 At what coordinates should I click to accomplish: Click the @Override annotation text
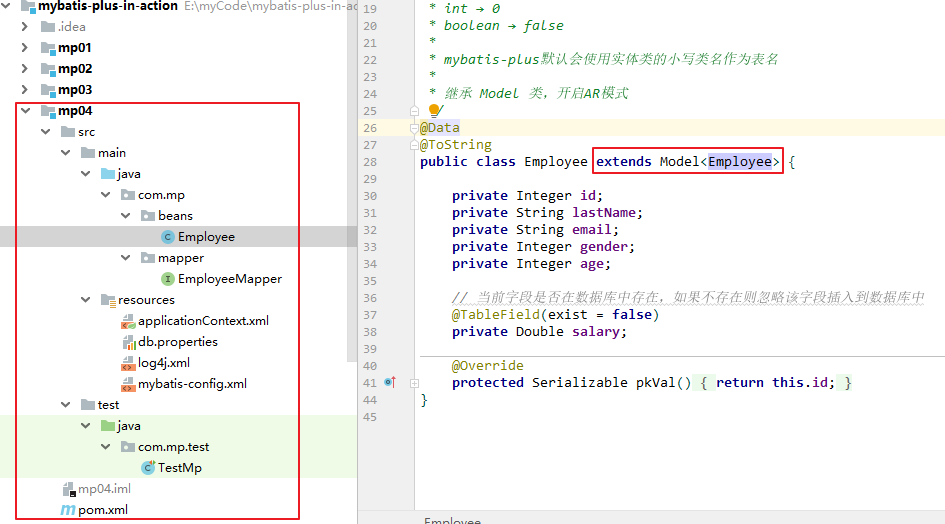coord(488,366)
